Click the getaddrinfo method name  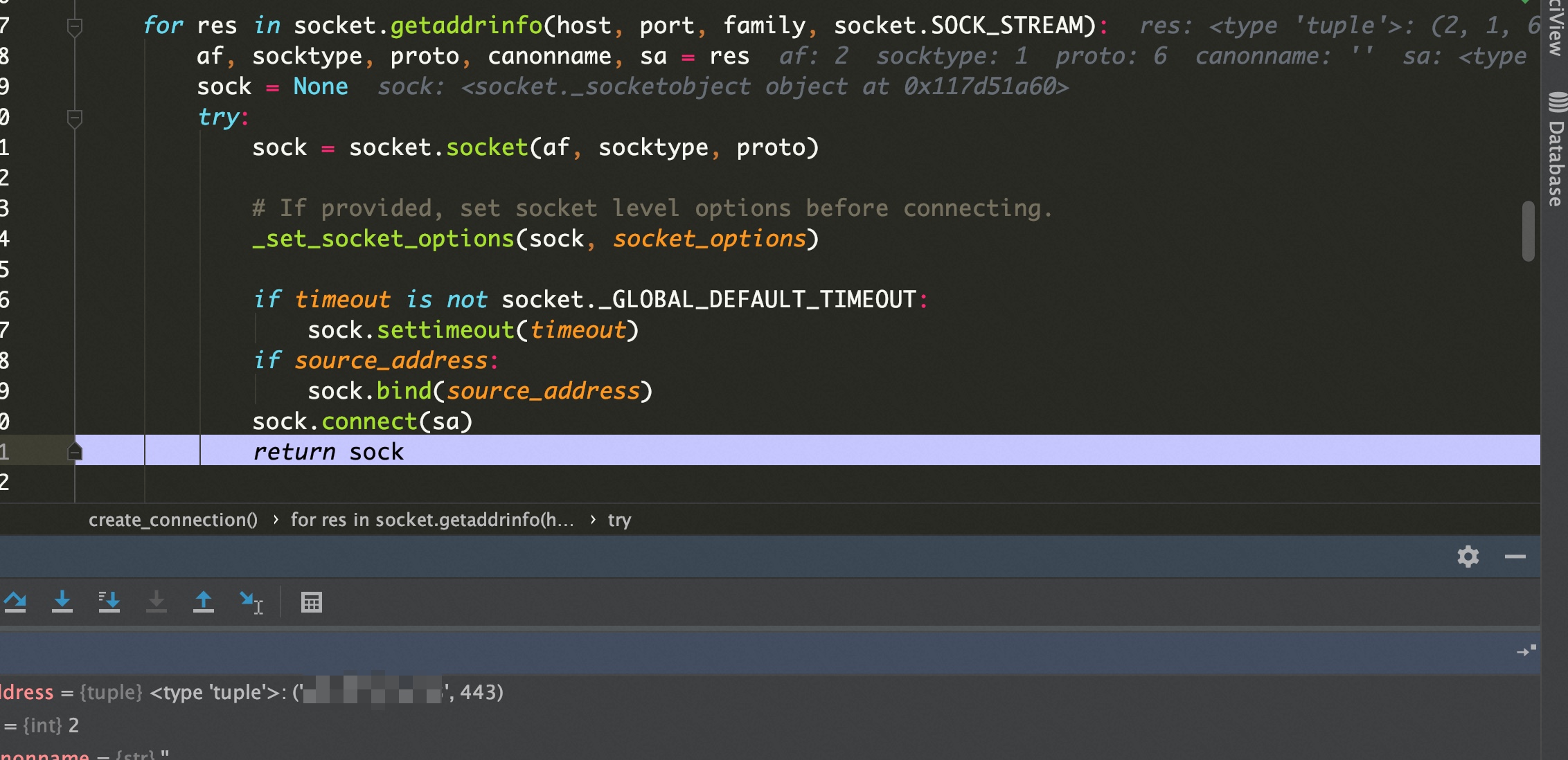[x=466, y=26]
